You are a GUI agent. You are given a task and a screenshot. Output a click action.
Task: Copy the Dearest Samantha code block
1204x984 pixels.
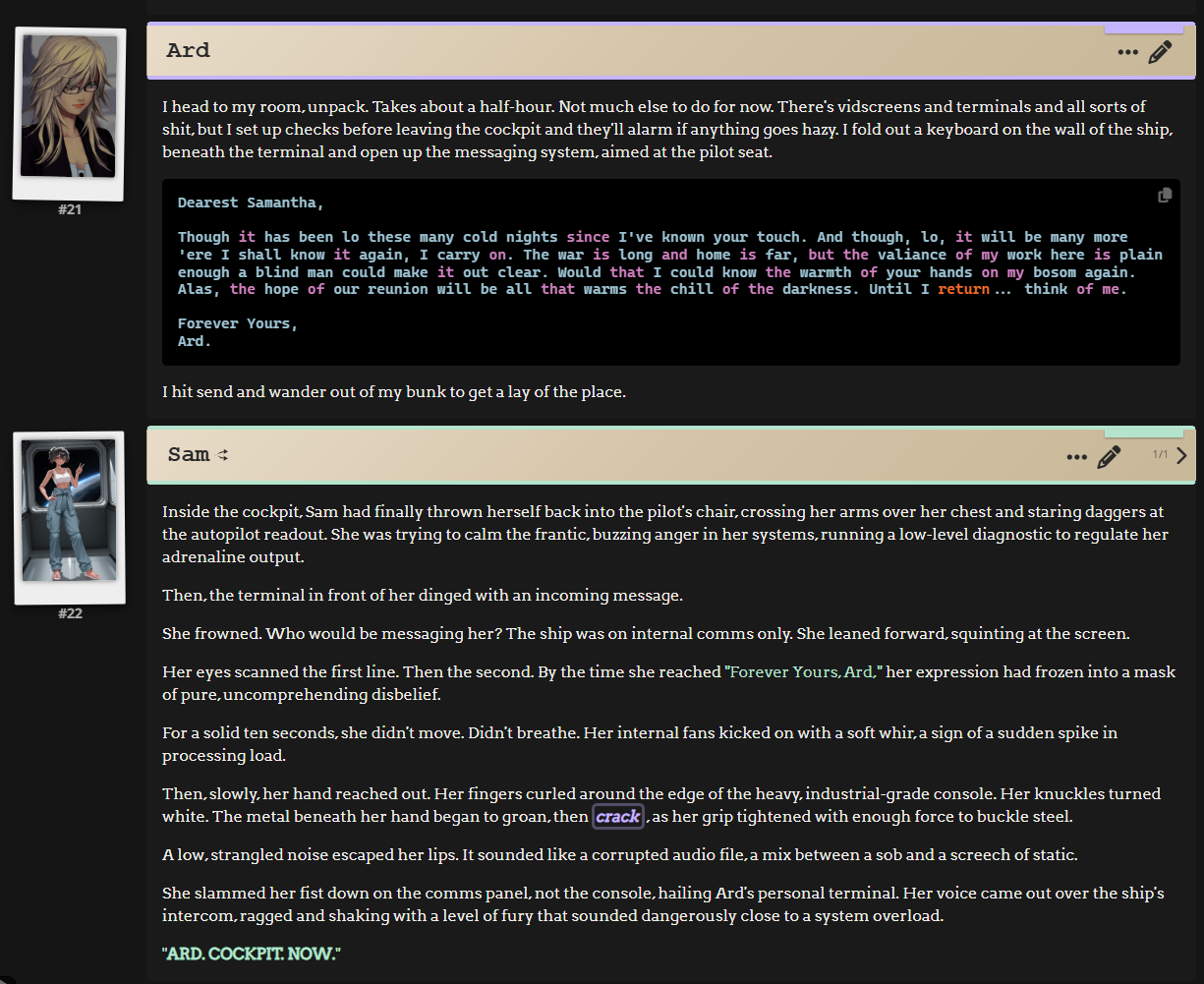[x=1165, y=195]
